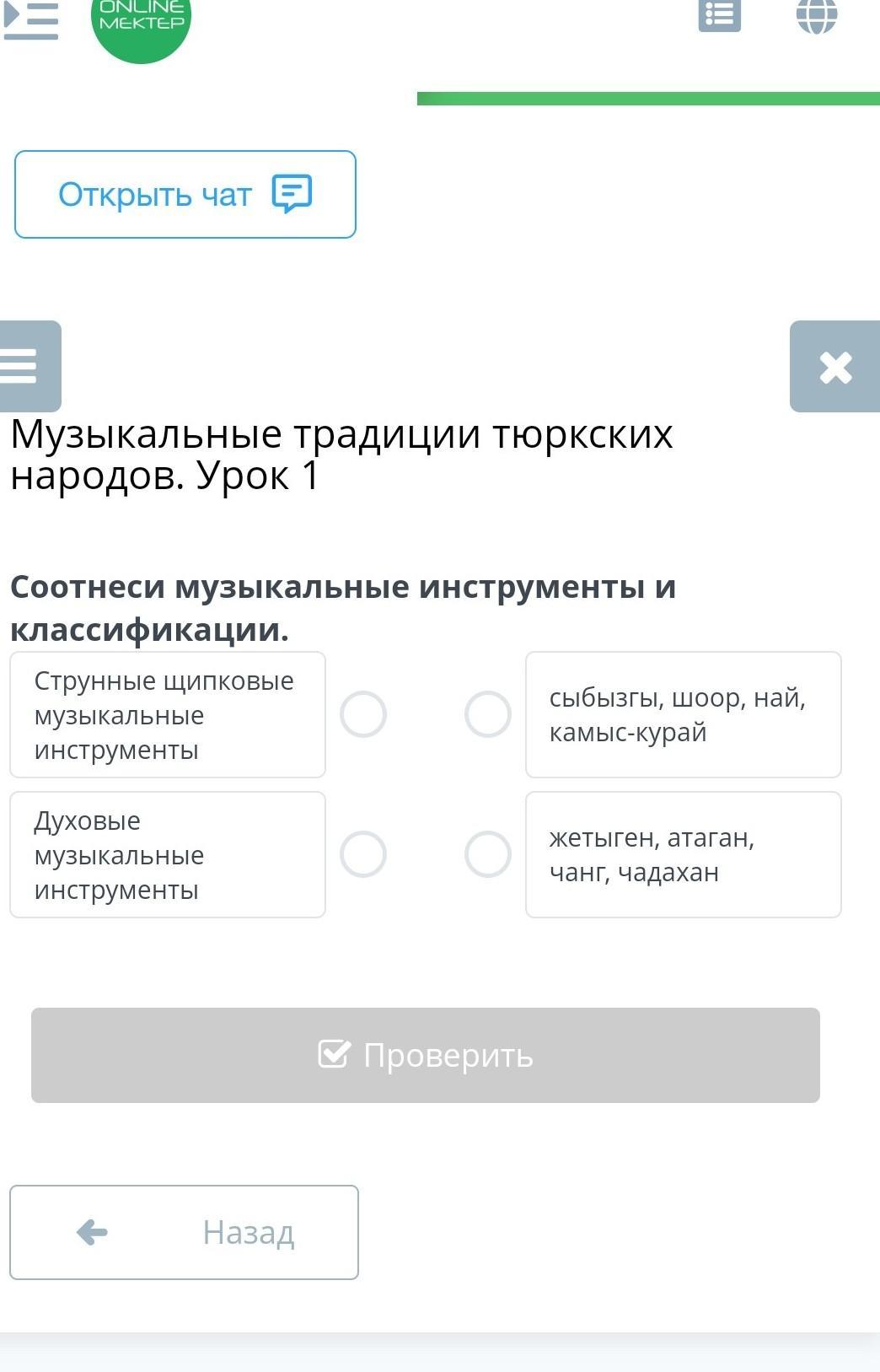Screen dimensions: 880x1372
Task: Click the chat bubble icon
Action: point(292,194)
